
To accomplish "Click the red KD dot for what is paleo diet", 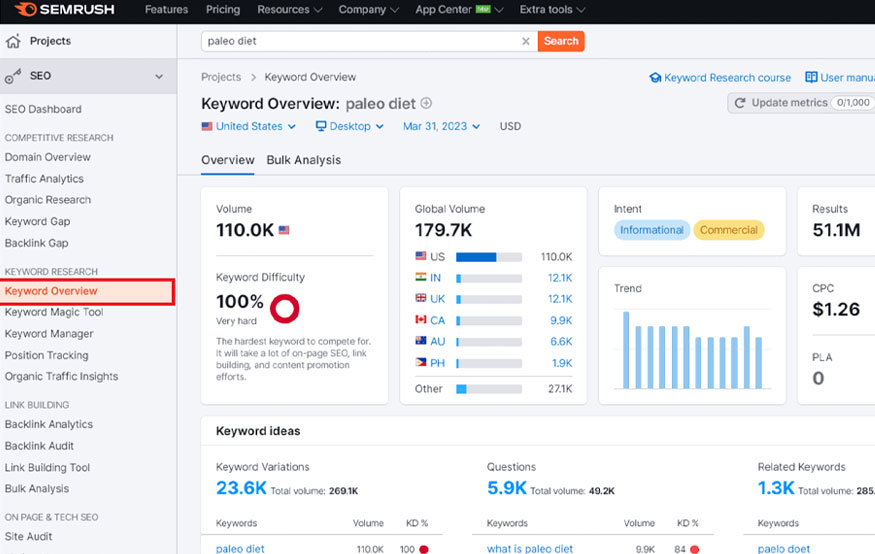I will pyautogui.click(x=695, y=550).
